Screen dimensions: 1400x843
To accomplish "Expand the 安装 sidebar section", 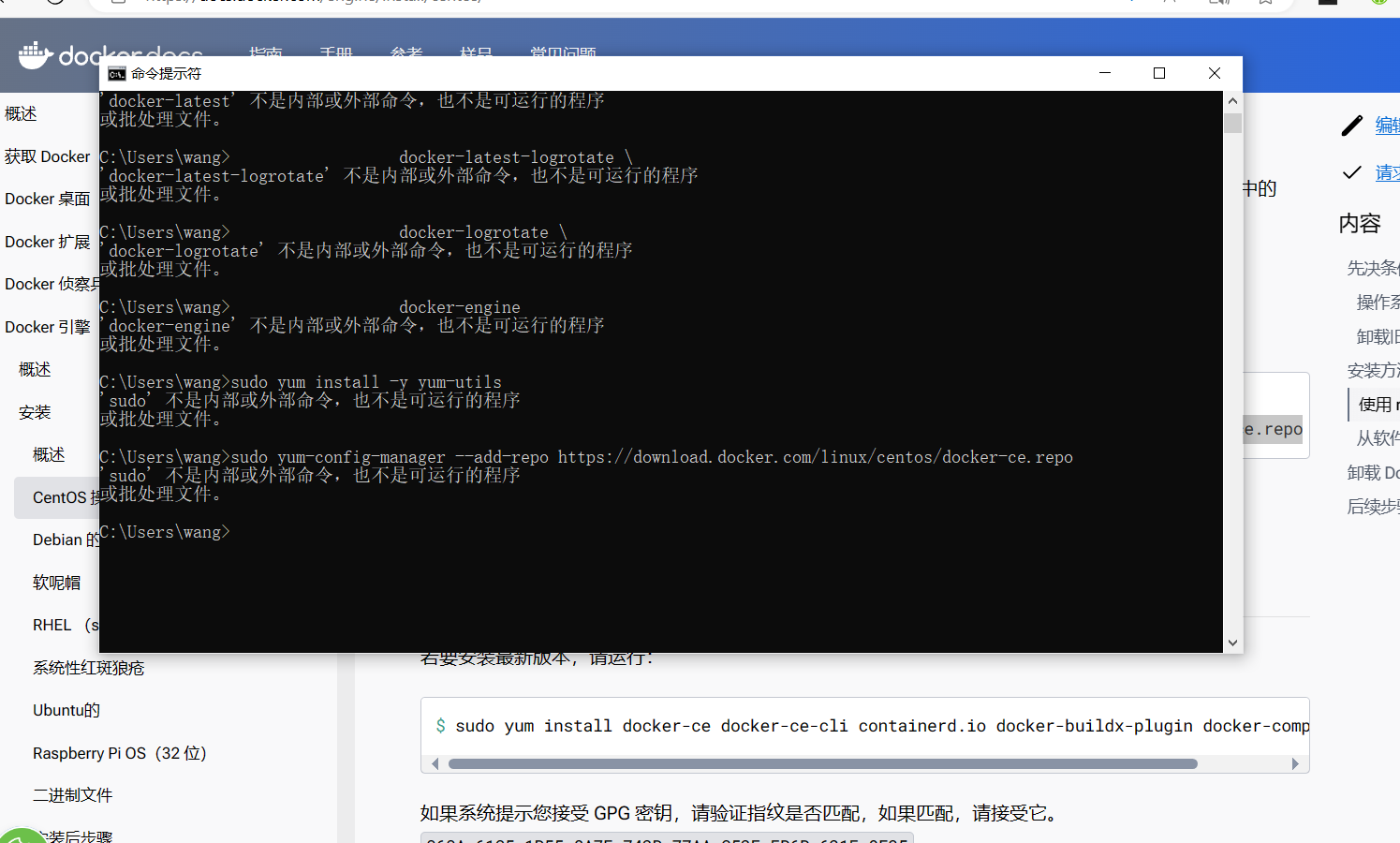I will tap(35, 412).
